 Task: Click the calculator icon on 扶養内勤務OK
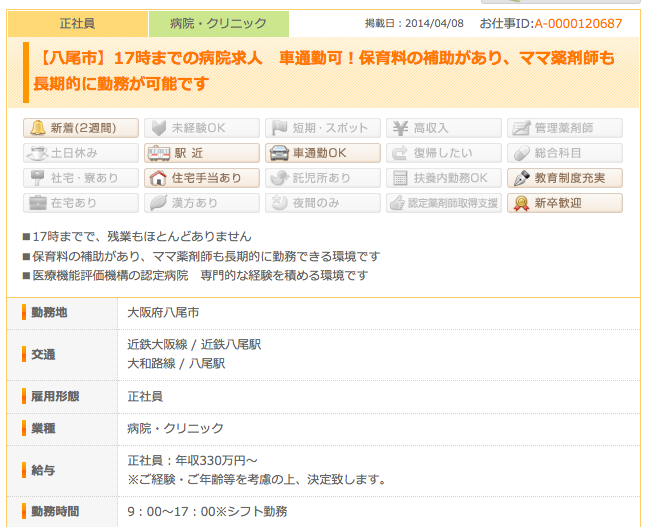pos(400,178)
